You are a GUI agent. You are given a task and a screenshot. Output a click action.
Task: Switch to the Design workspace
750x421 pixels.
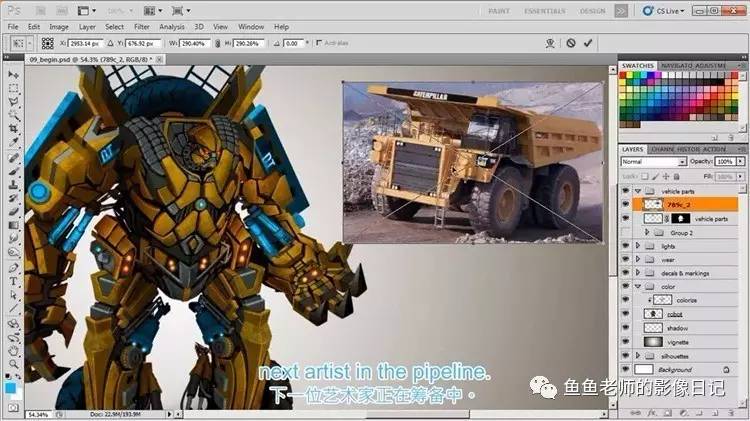tap(593, 11)
